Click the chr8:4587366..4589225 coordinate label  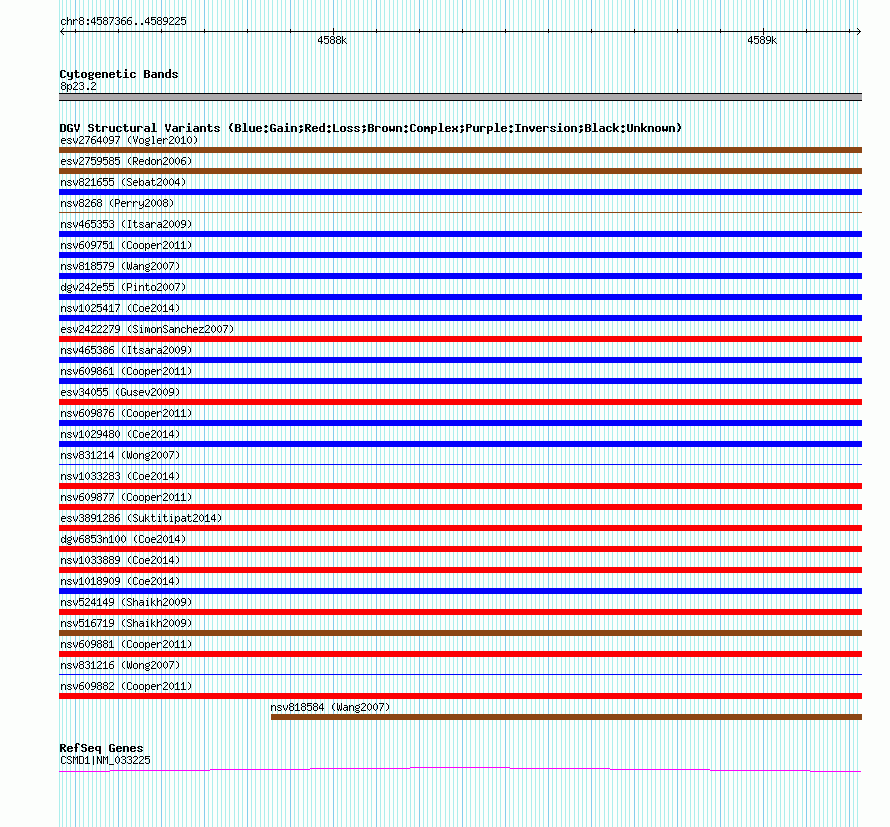click(123, 21)
